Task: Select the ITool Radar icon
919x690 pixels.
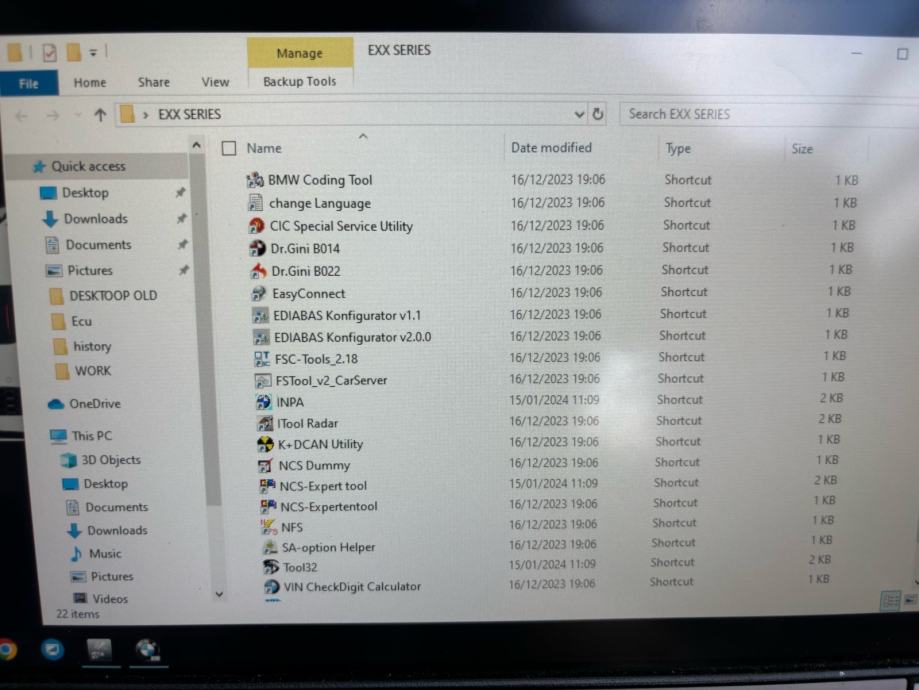Action: pyautogui.click(x=265, y=423)
